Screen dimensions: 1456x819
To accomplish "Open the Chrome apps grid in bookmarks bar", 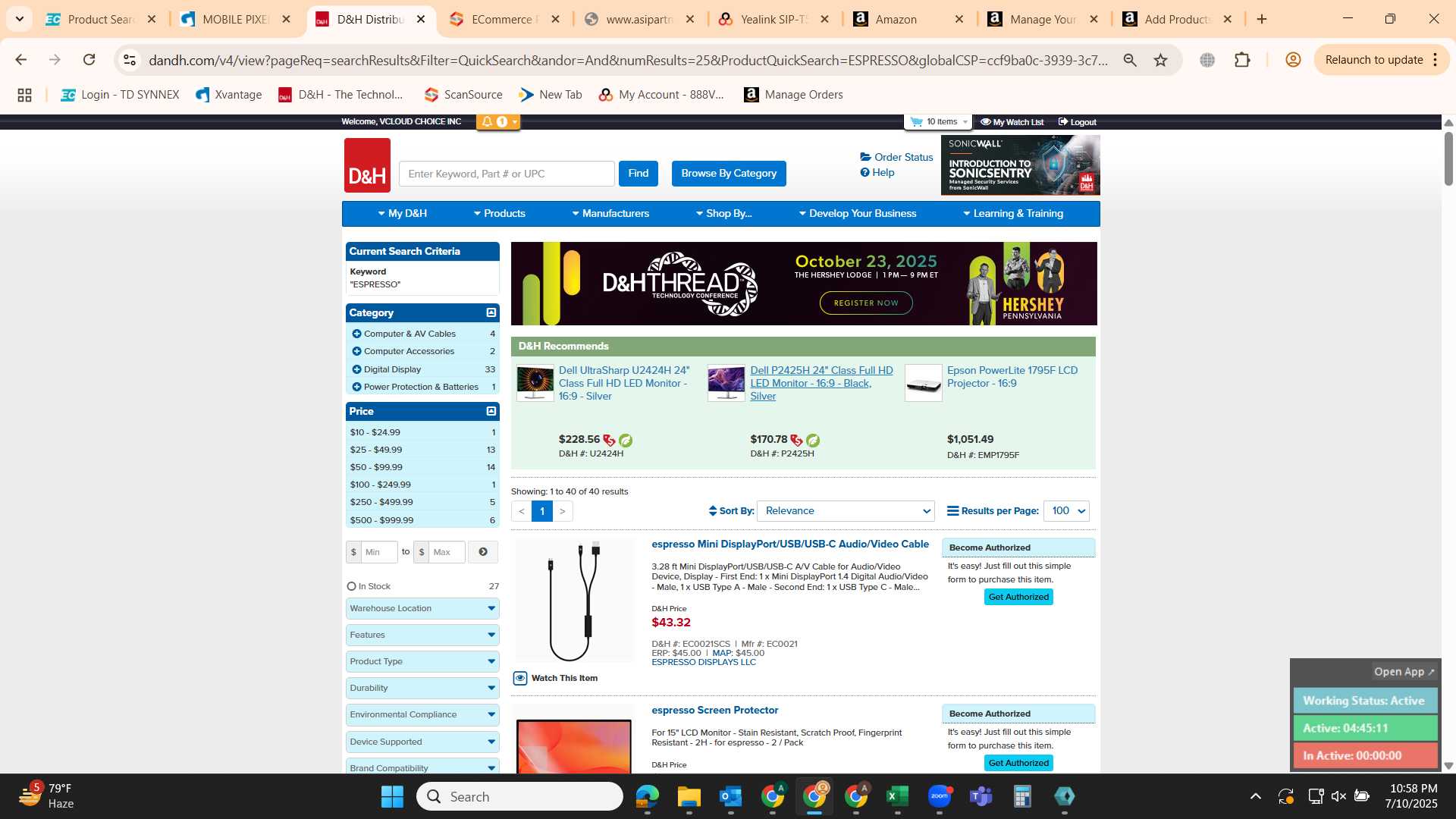I will (24, 95).
